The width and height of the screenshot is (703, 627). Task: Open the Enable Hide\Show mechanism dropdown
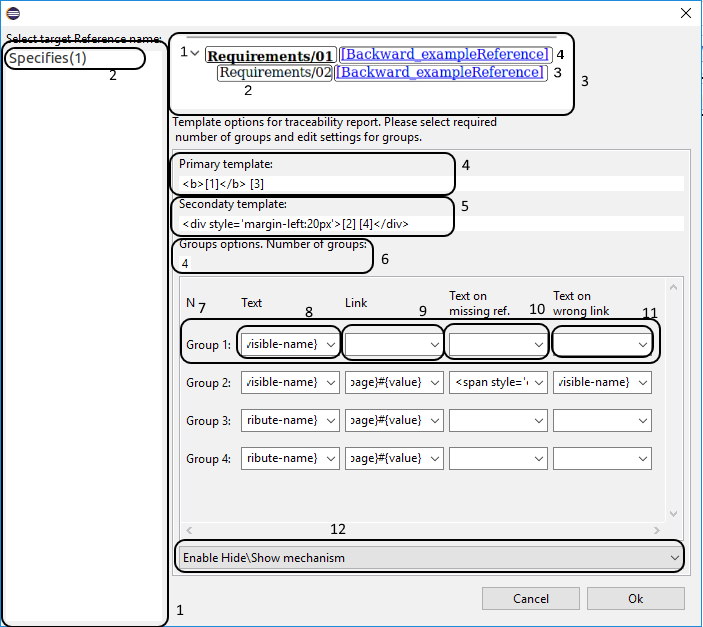[430, 557]
